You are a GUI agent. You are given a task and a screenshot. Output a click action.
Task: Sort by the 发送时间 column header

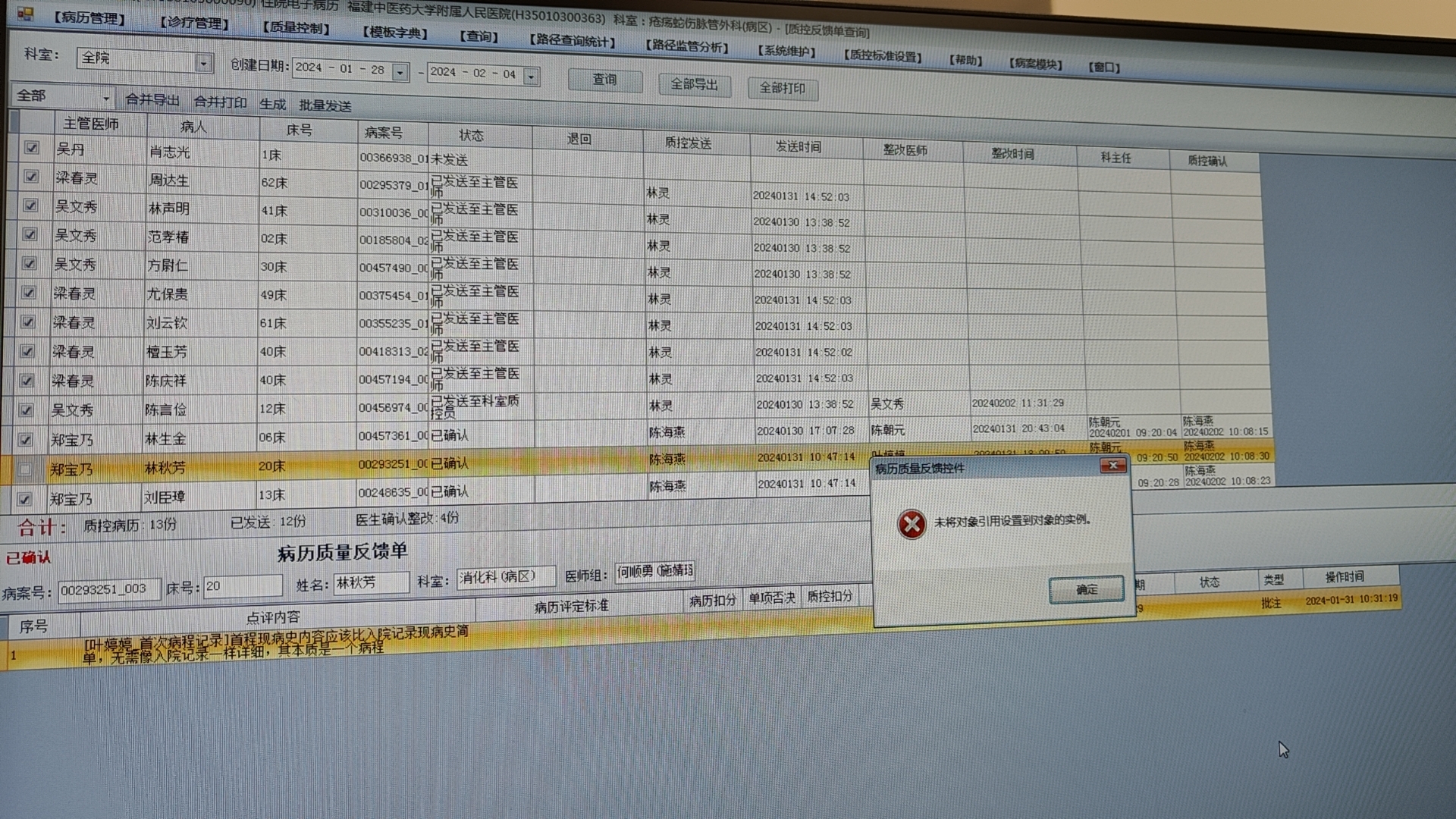pos(798,146)
